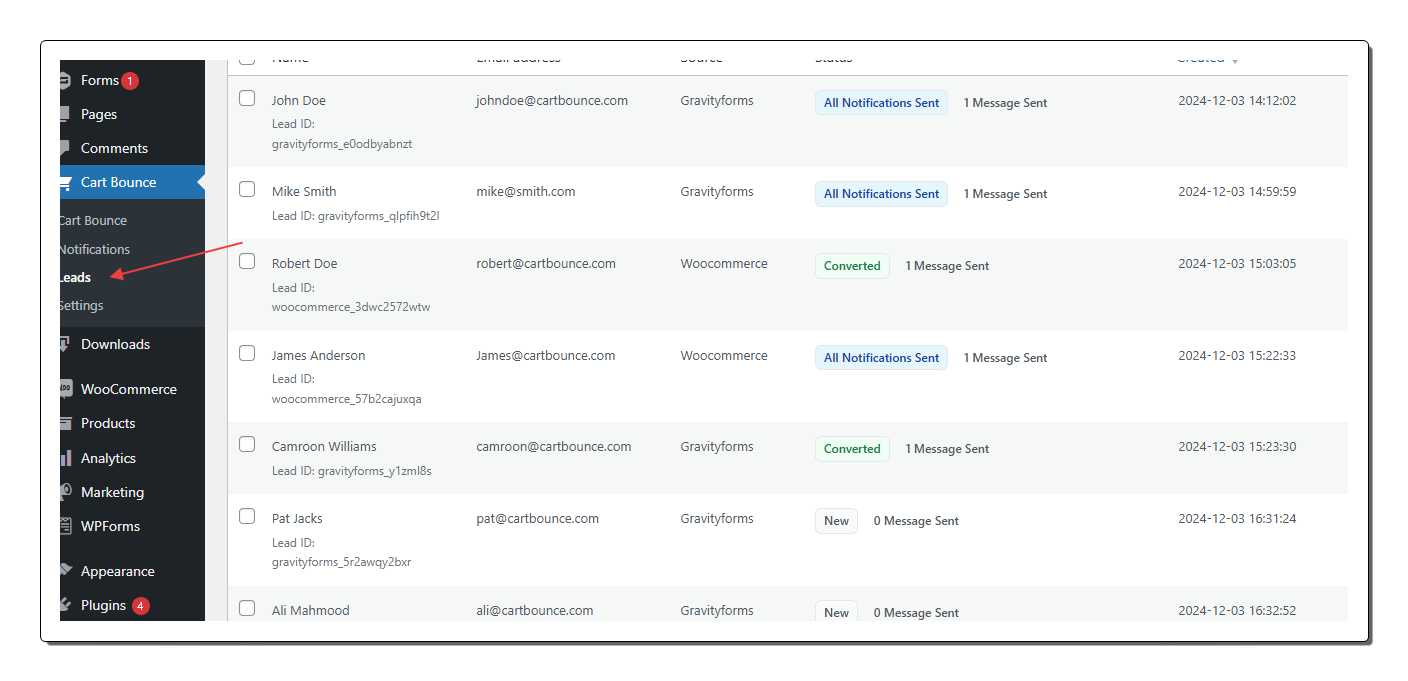Click the WPForms sidebar icon
Image resolution: width=1408 pixels, height=681 pixels.
click(66, 526)
